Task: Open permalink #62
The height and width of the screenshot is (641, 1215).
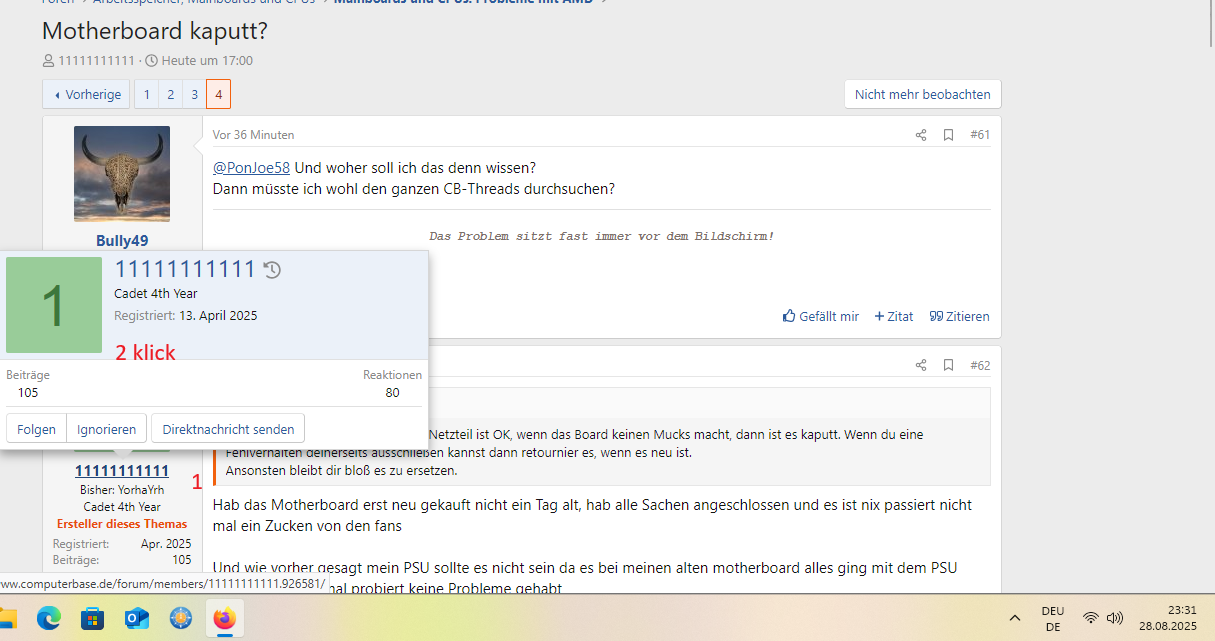Action: [980, 365]
